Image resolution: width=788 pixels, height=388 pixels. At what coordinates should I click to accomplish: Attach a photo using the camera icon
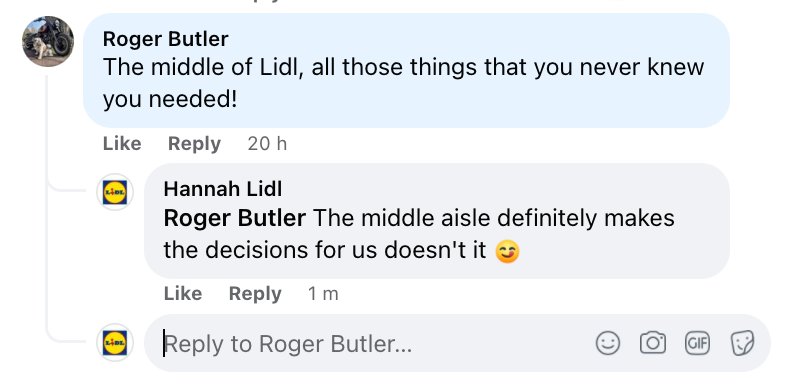652,343
